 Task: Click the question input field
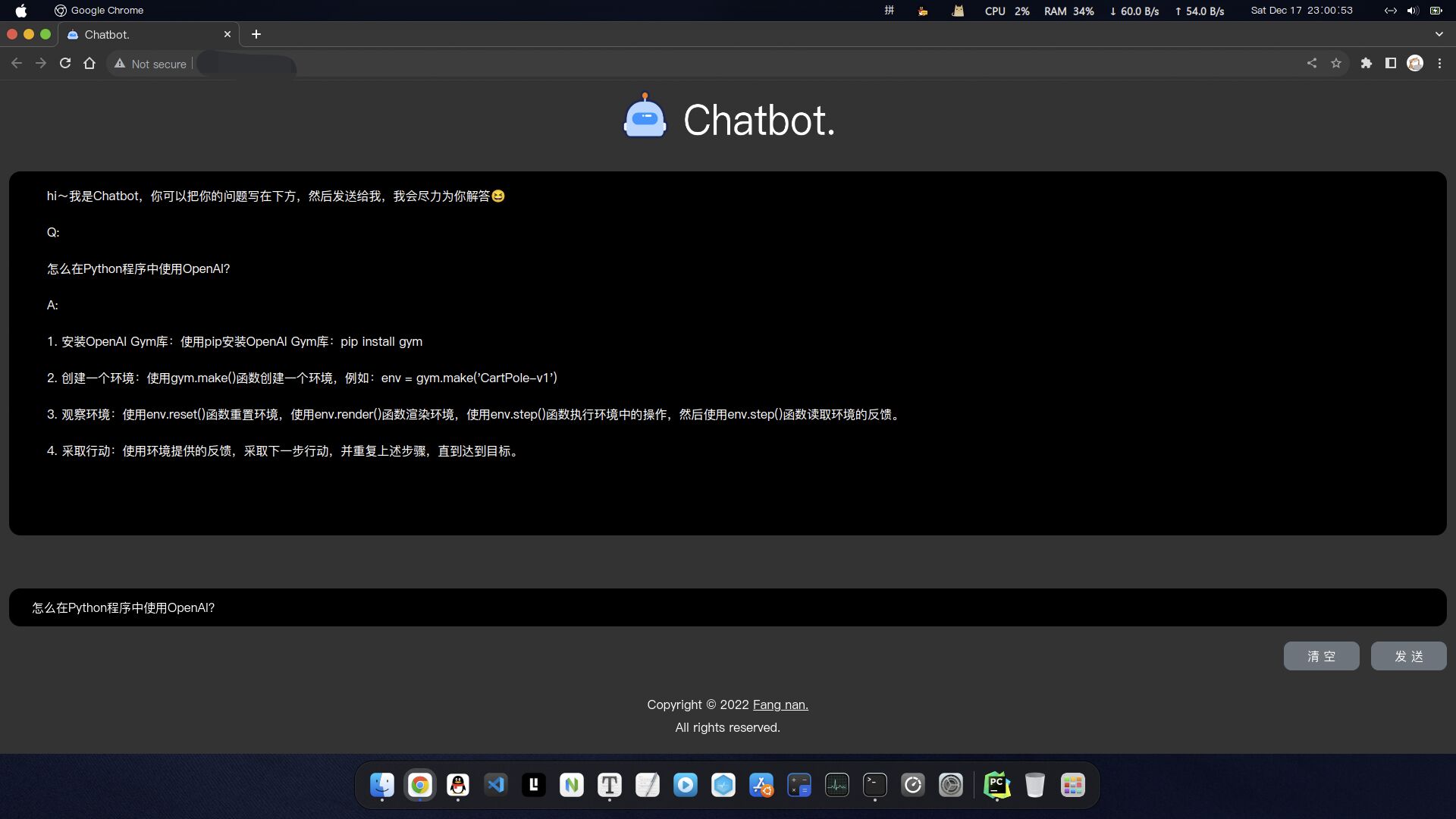click(x=726, y=607)
